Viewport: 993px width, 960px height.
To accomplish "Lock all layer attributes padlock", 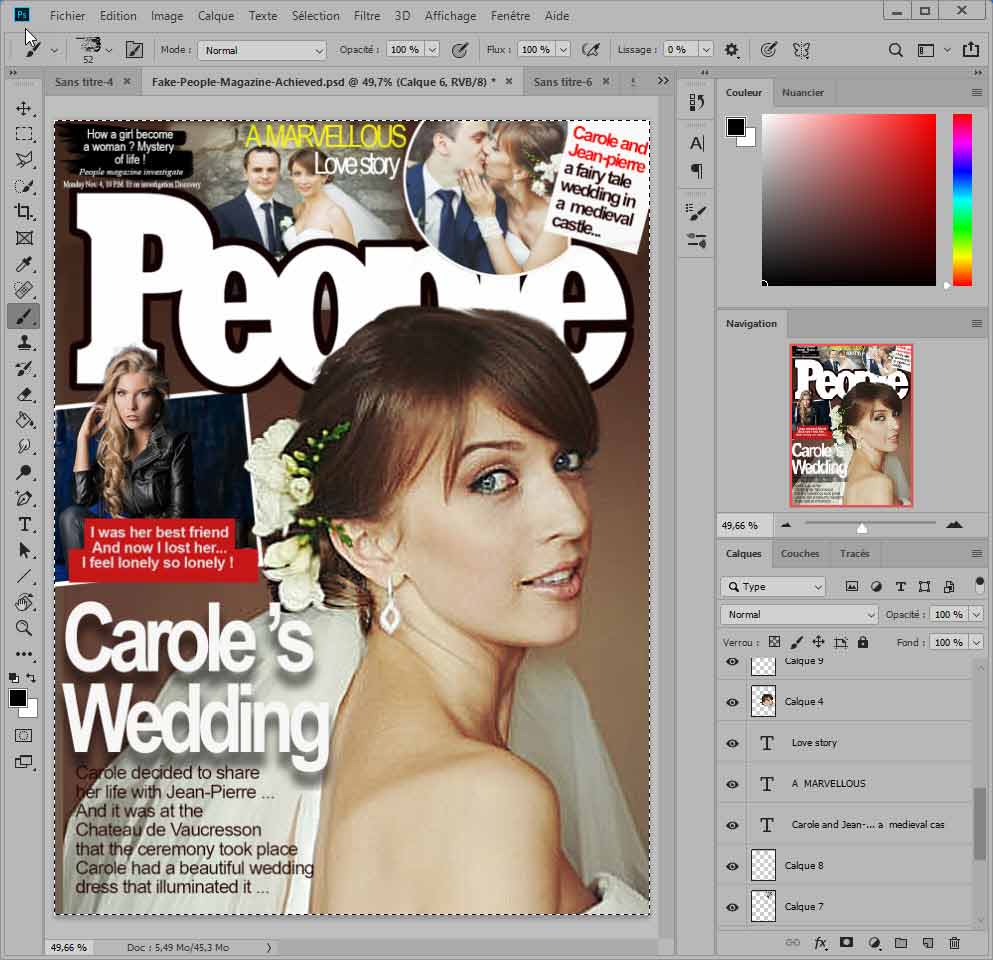I will coord(863,642).
